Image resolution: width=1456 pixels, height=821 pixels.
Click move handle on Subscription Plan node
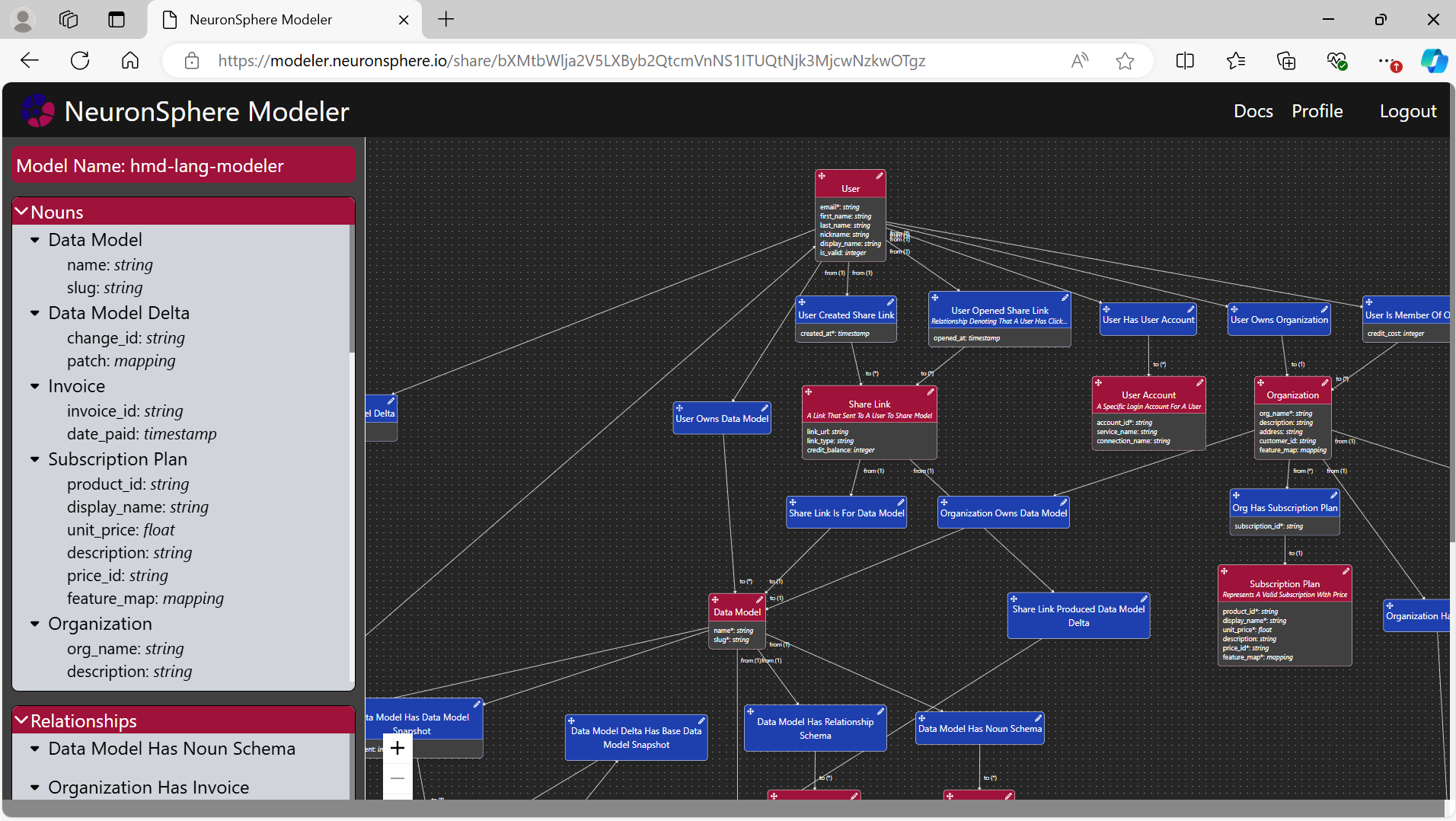(1225, 571)
